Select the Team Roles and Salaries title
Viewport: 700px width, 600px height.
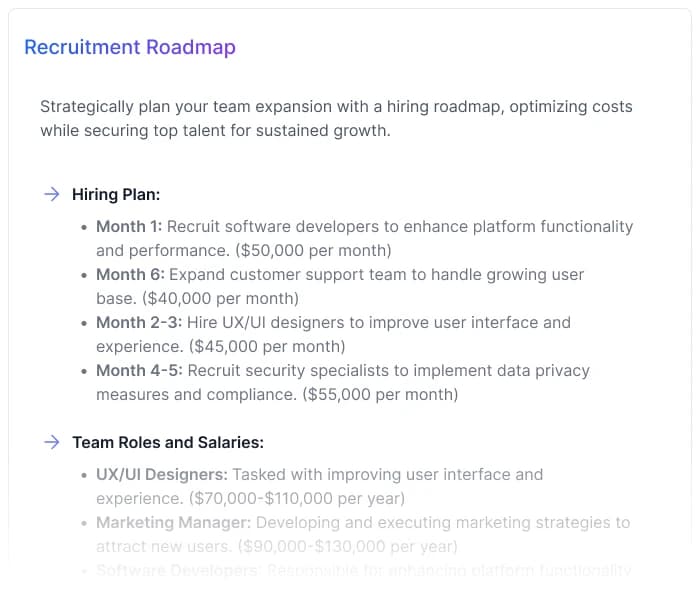click(168, 442)
